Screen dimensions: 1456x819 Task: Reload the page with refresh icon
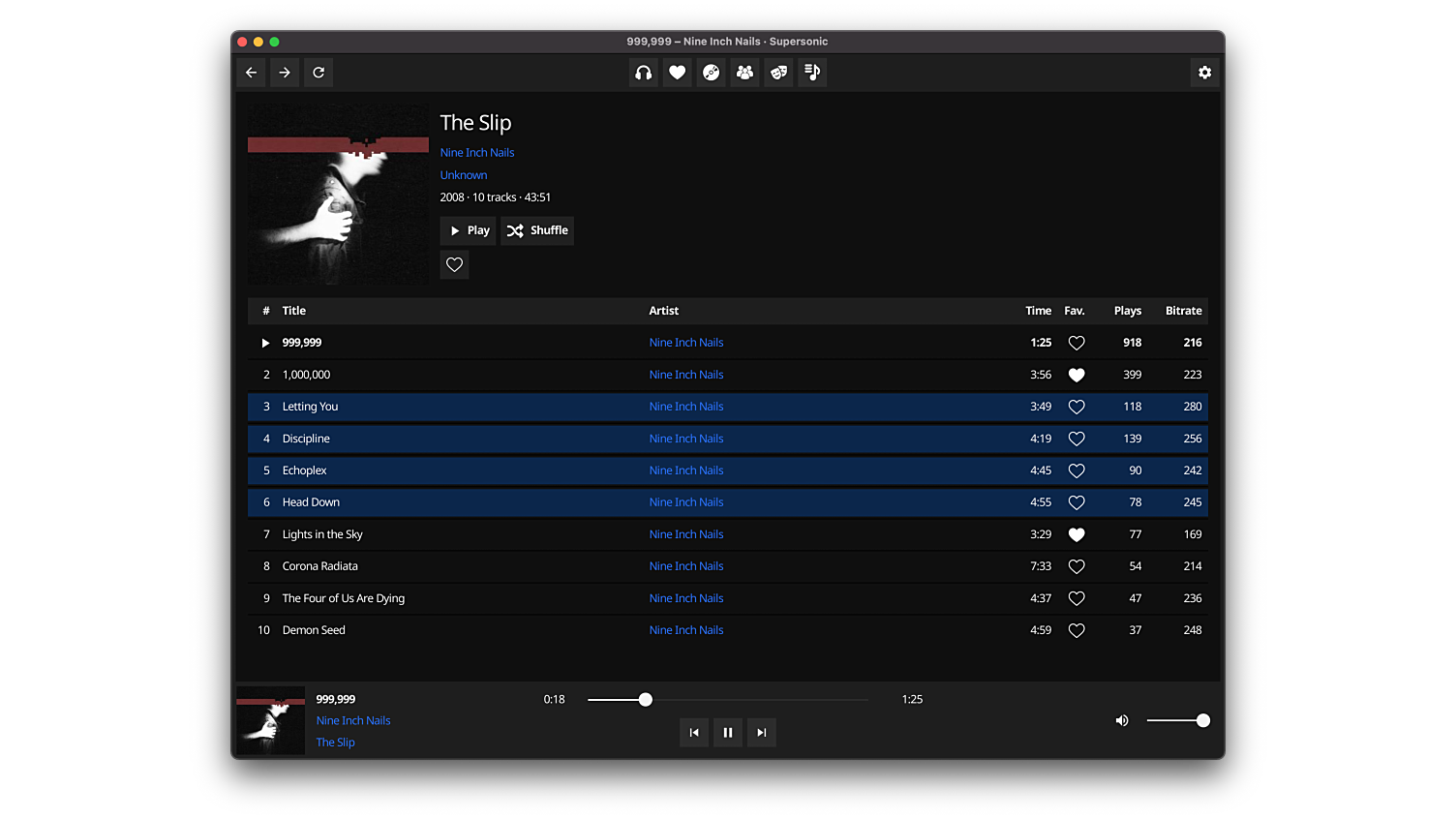(318, 73)
